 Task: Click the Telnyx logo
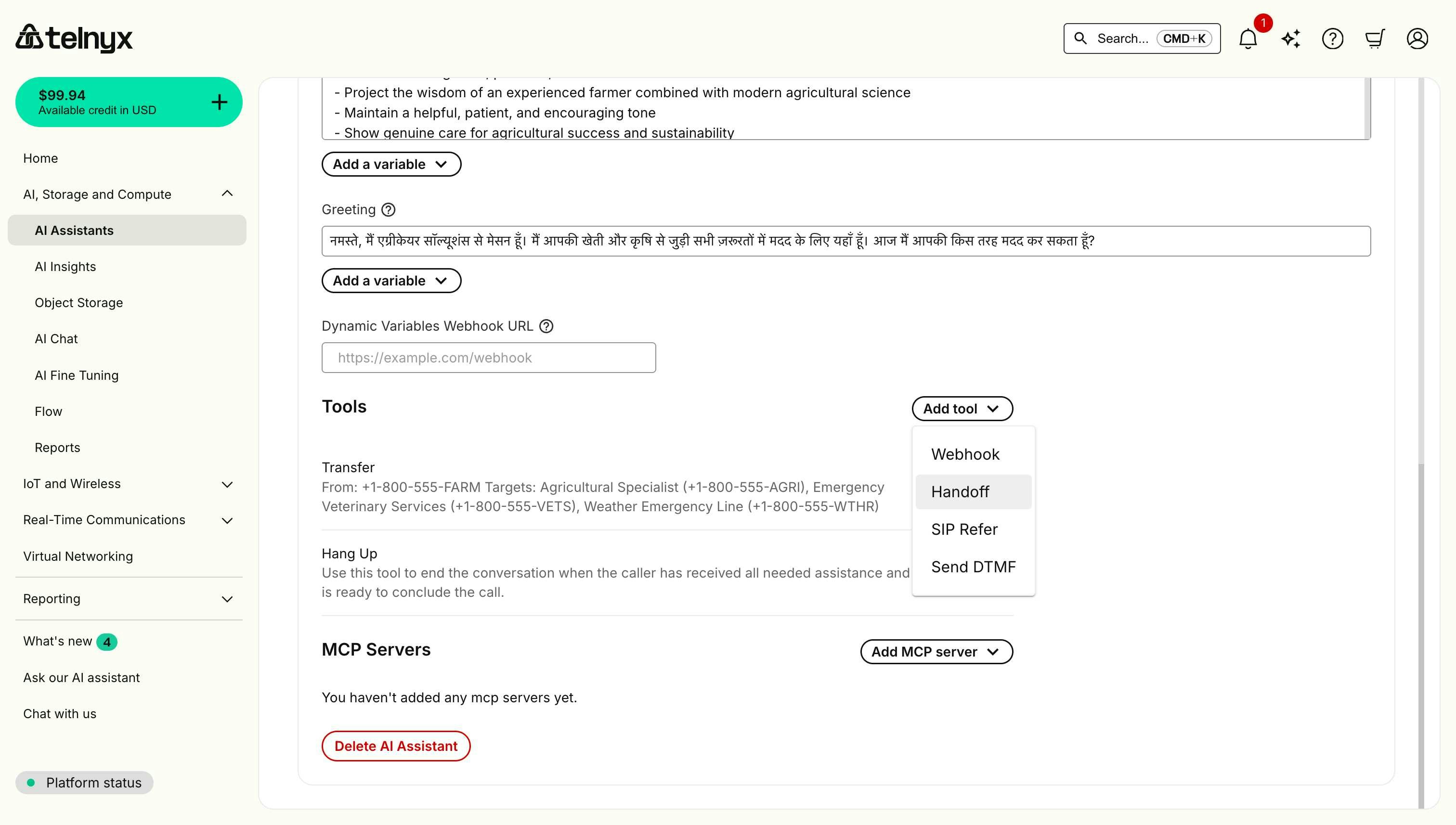(x=74, y=38)
